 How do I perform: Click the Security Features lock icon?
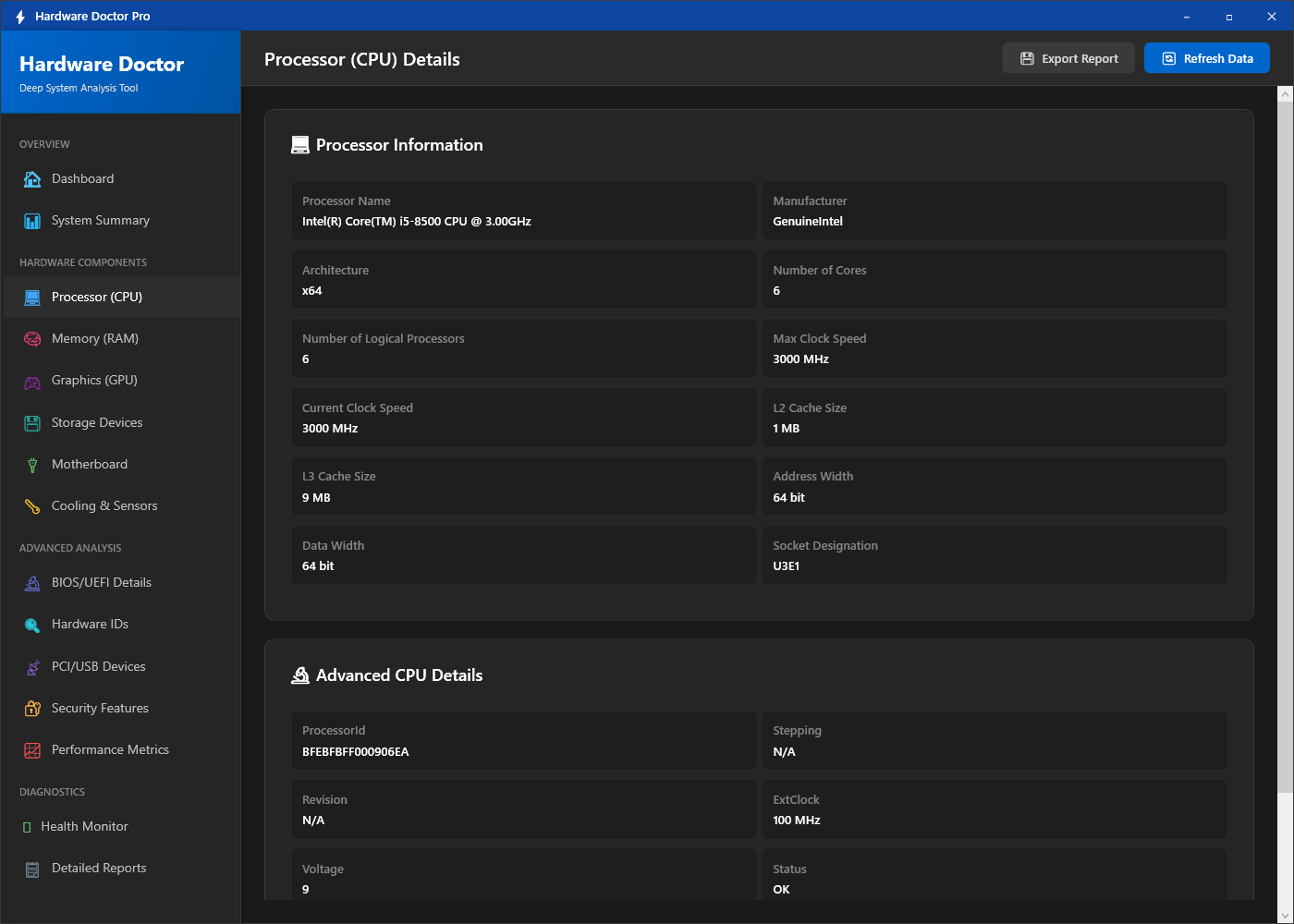pyautogui.click(x=32, y=709)
